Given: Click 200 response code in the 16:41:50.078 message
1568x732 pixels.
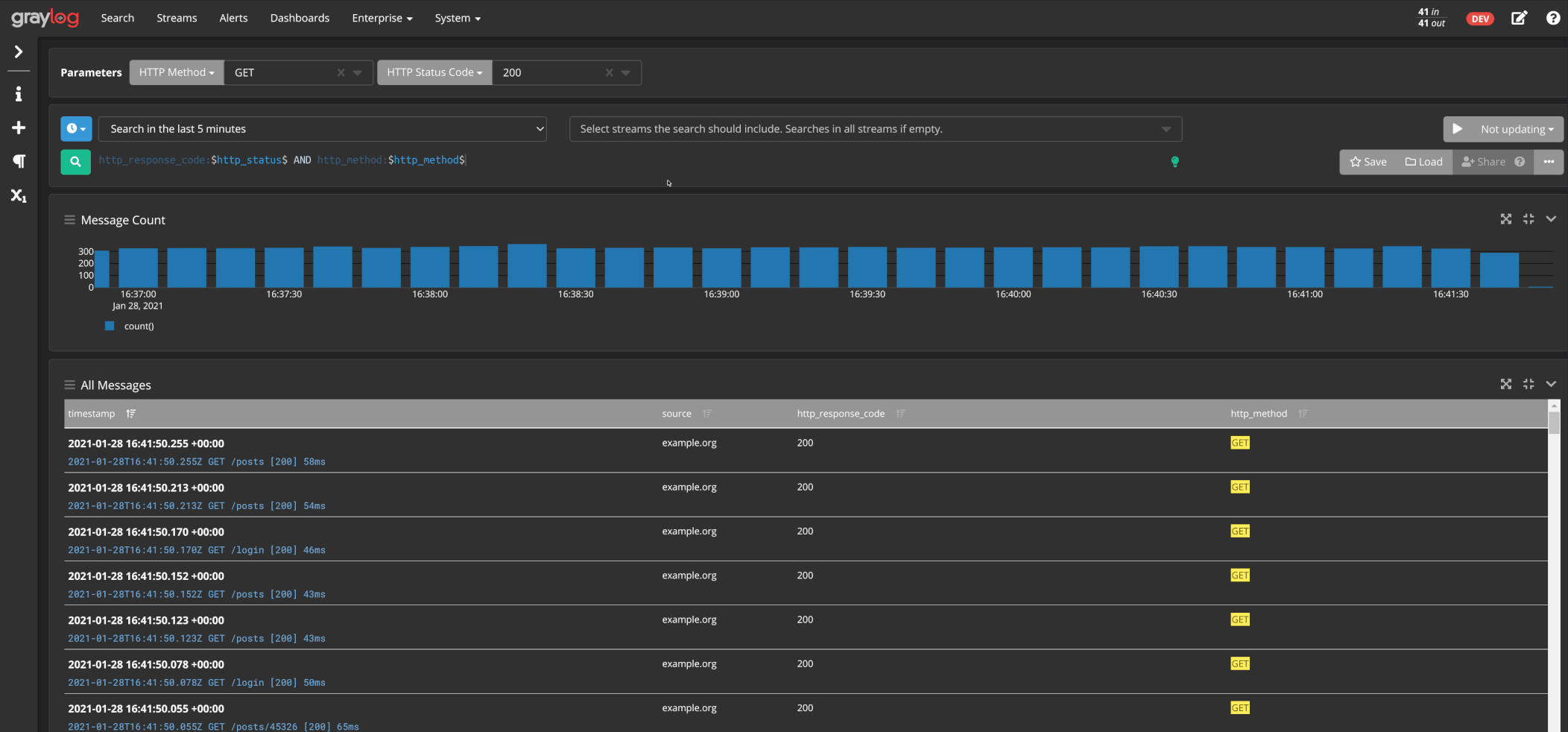Looking at the screenshot, I should point(805,663).
